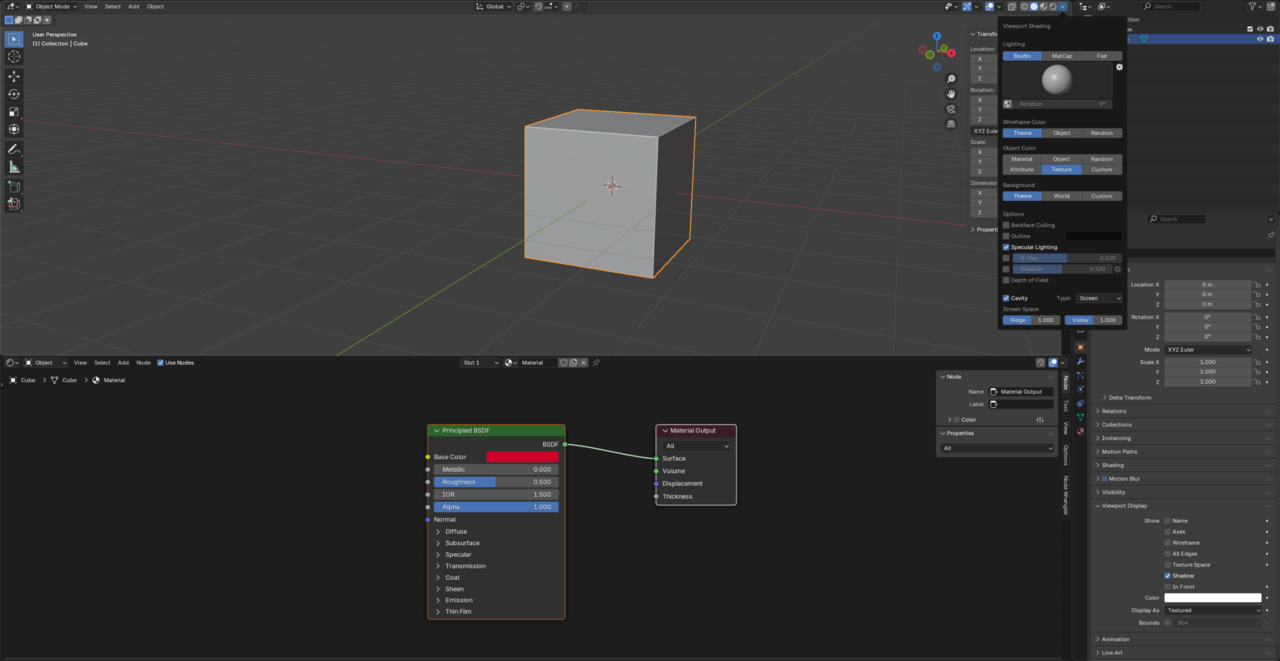Open the Display As Textured dropdown
Screen dimensions: 1280x661
(x=1213, y=610)
